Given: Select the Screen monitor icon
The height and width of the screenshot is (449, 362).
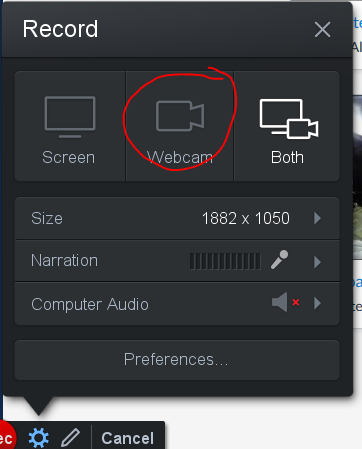Looking at the screenshot, I should coord(70,117).
